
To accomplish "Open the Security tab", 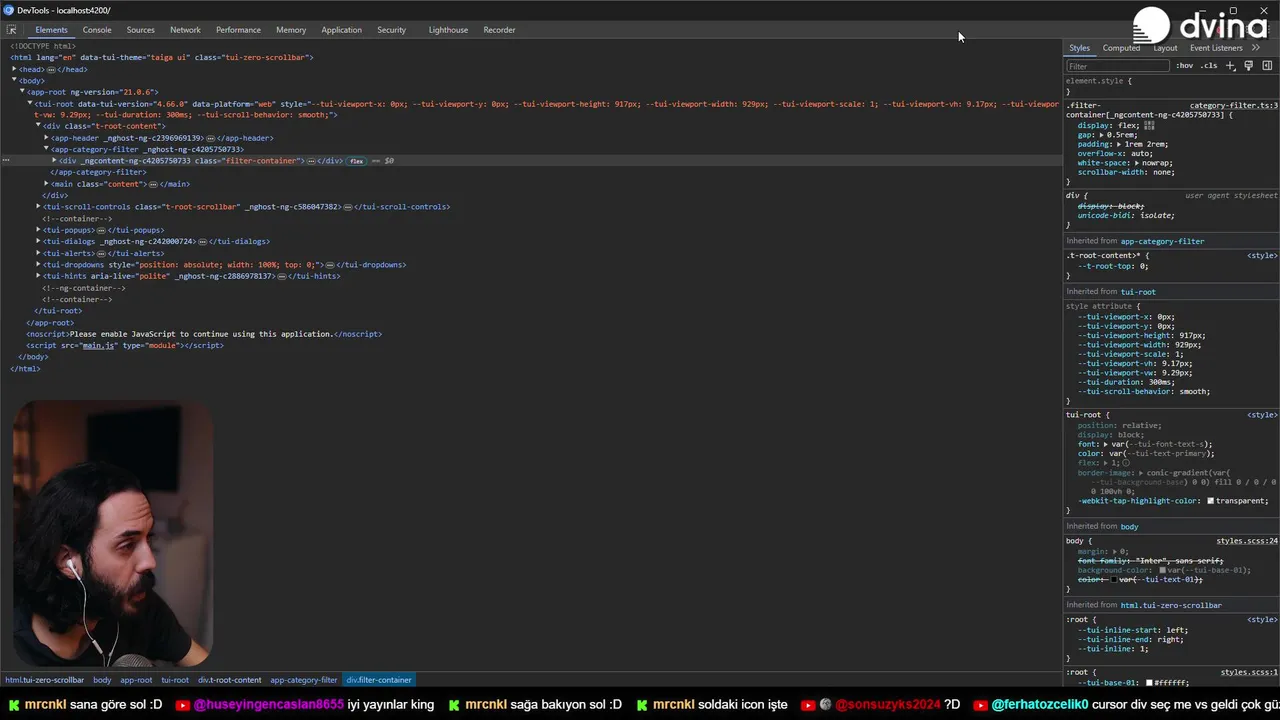I will (x=391, y=30).
